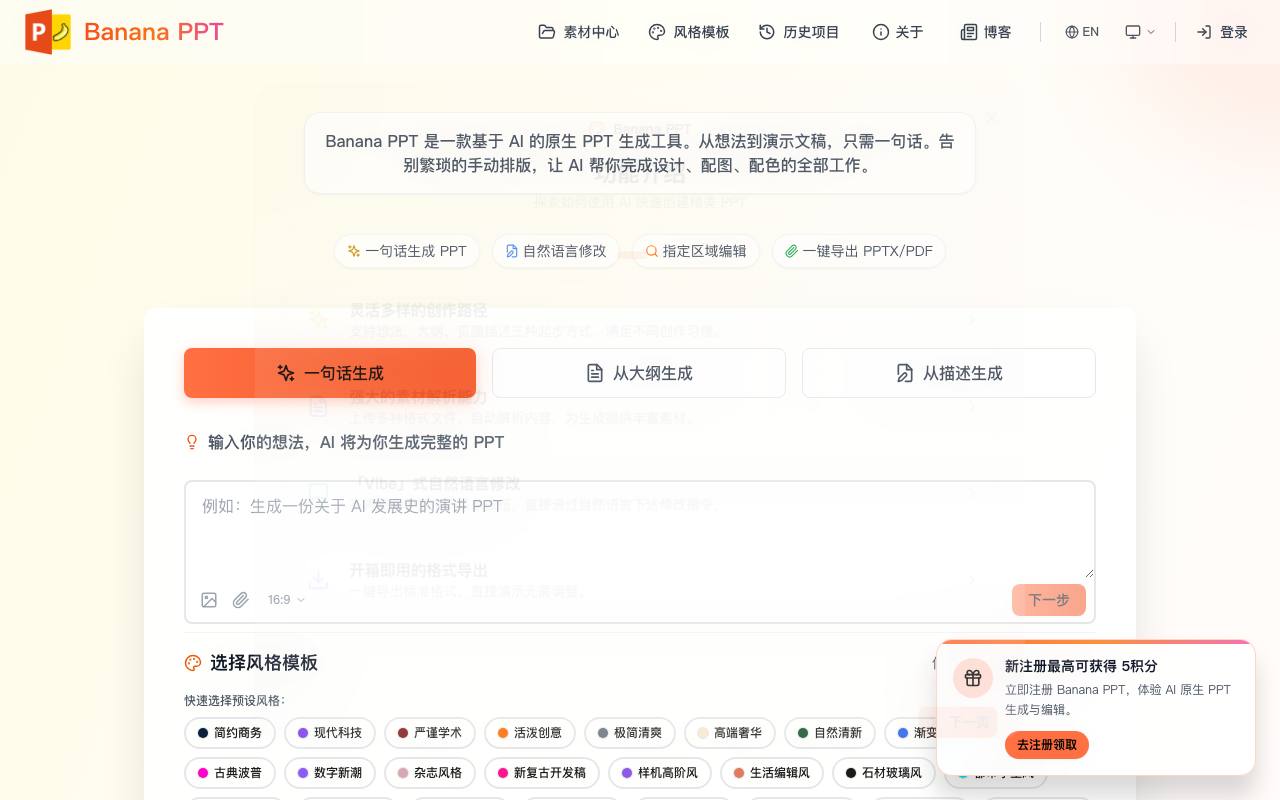The image size is (1280, 800).
Task: Select the 古典波普 style preset
Action: pyautogui.click(x=230, y=773)
